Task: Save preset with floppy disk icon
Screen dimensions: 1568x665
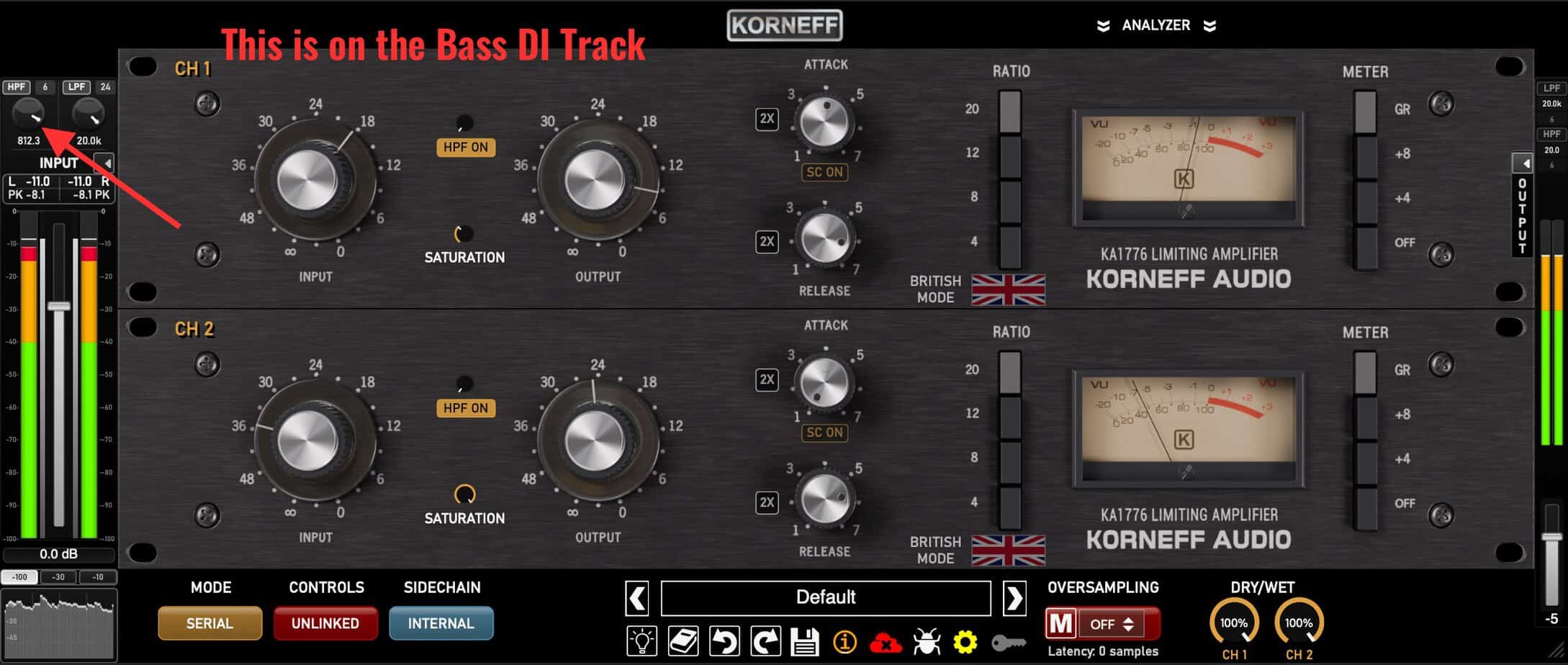Action: tap(804, 641)
